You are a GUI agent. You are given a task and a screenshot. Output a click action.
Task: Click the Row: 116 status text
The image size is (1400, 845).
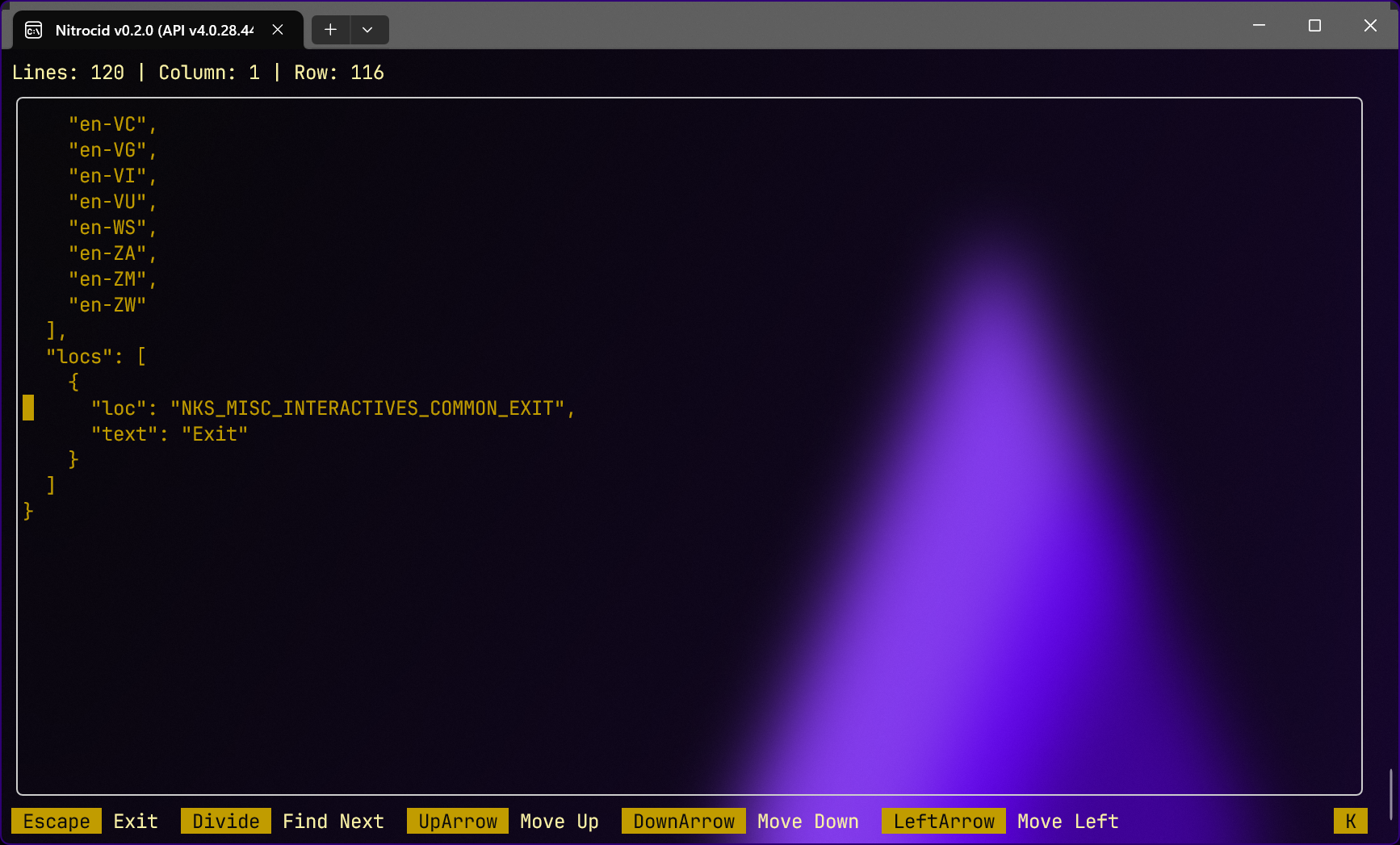point(339,73)
